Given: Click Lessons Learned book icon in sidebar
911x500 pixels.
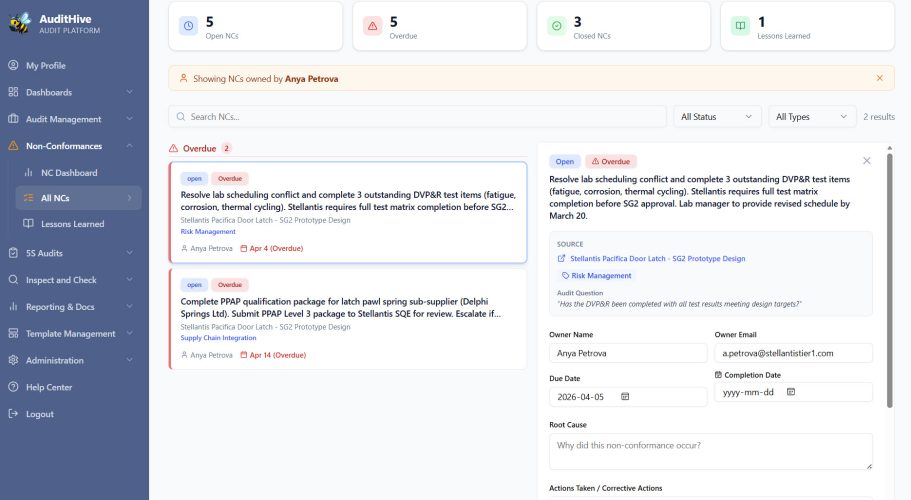Looking at the screenshot, I should click(x=28, y=224).
